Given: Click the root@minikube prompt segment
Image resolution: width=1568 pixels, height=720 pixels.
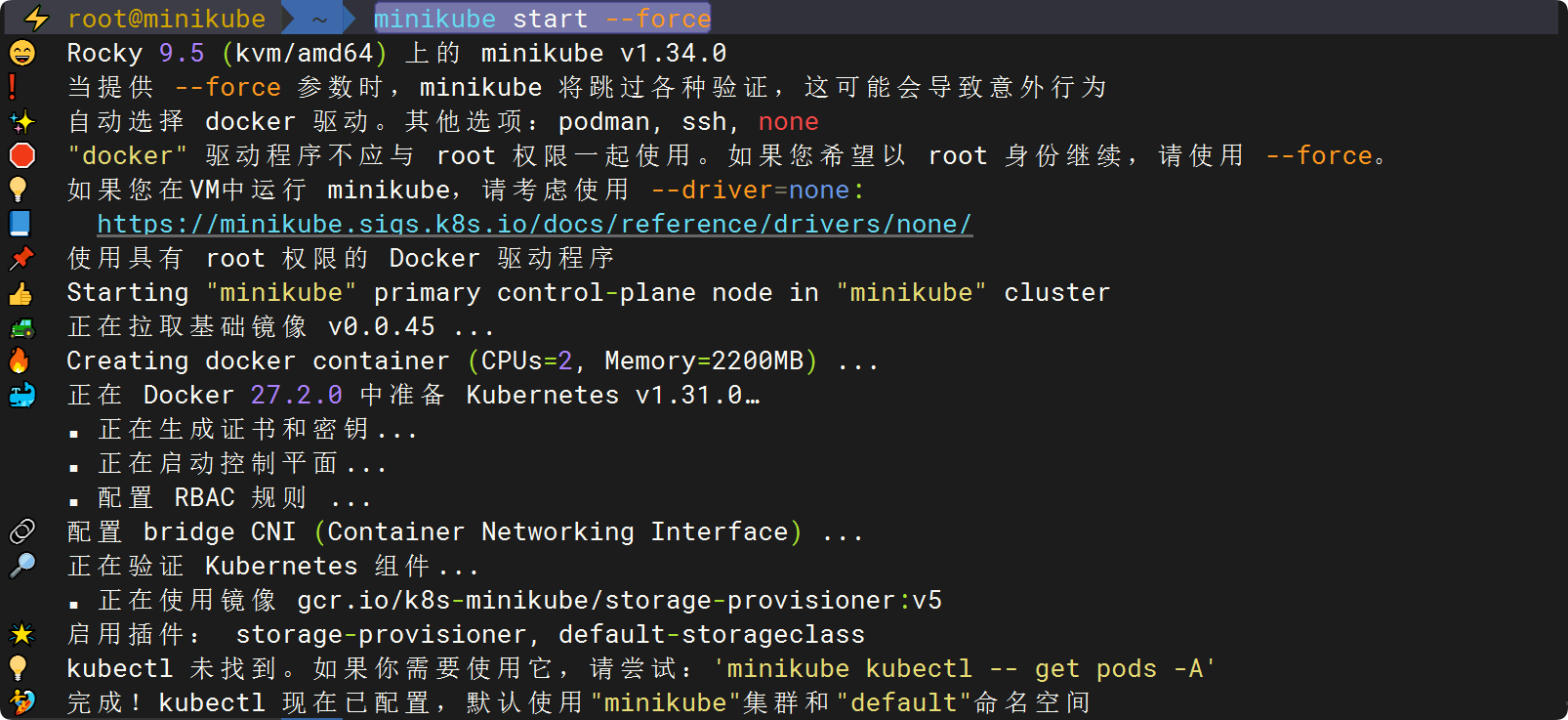Looking at the screenshot, I should click(x=166, y=19).
